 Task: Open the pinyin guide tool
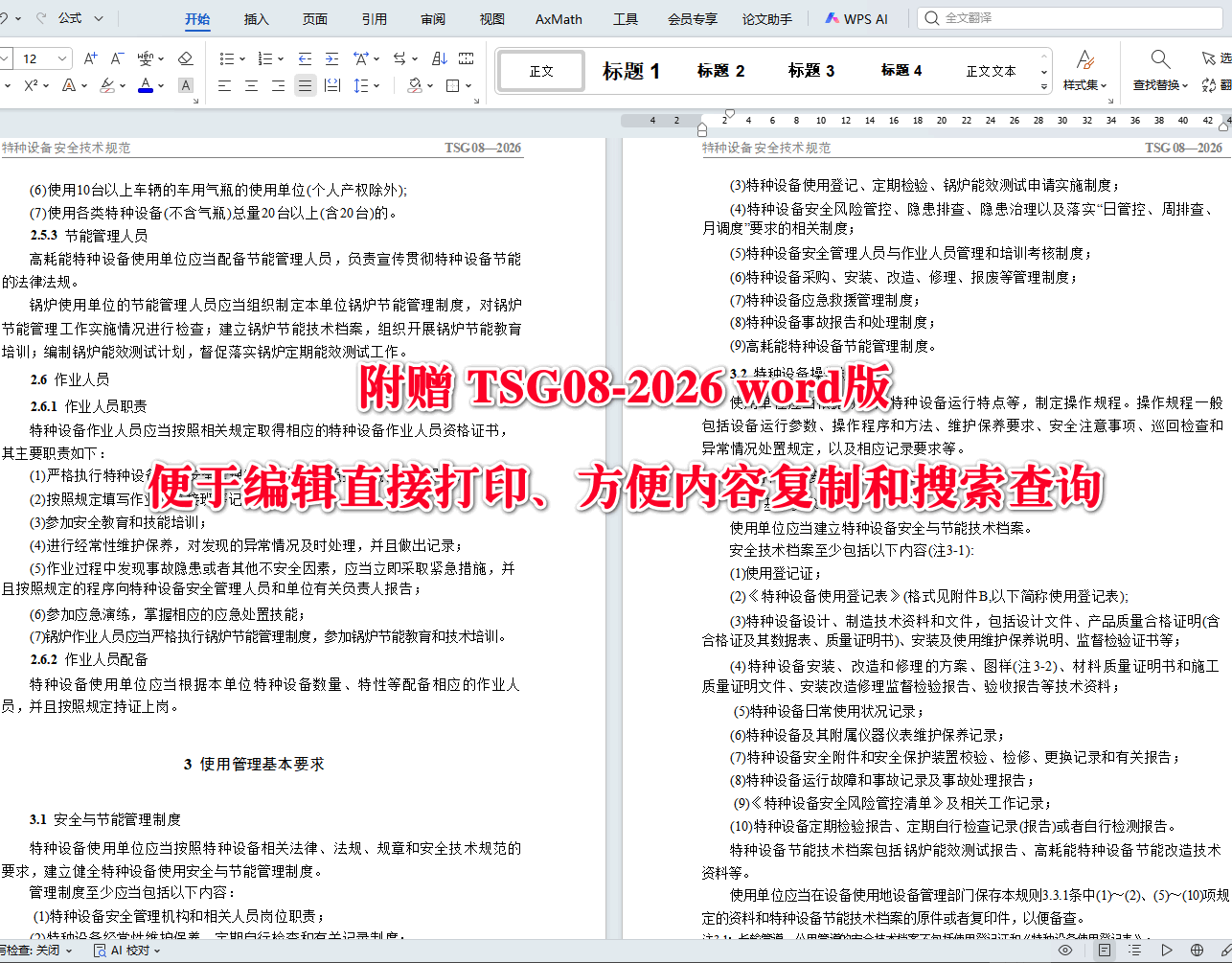[x=146, y=57]
